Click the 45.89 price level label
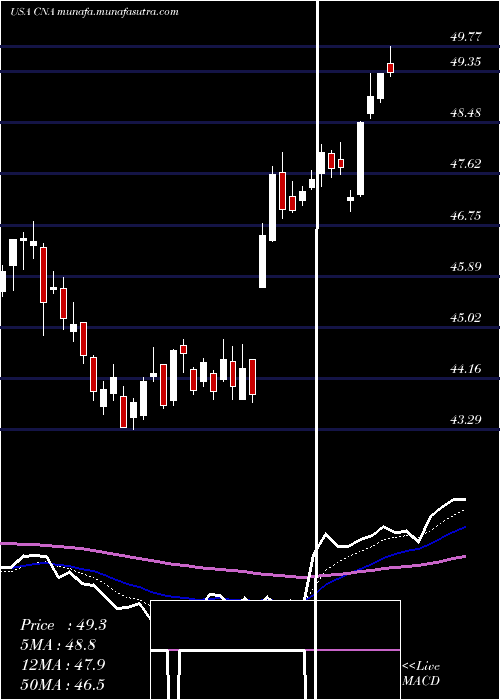 tap(466, 267)
